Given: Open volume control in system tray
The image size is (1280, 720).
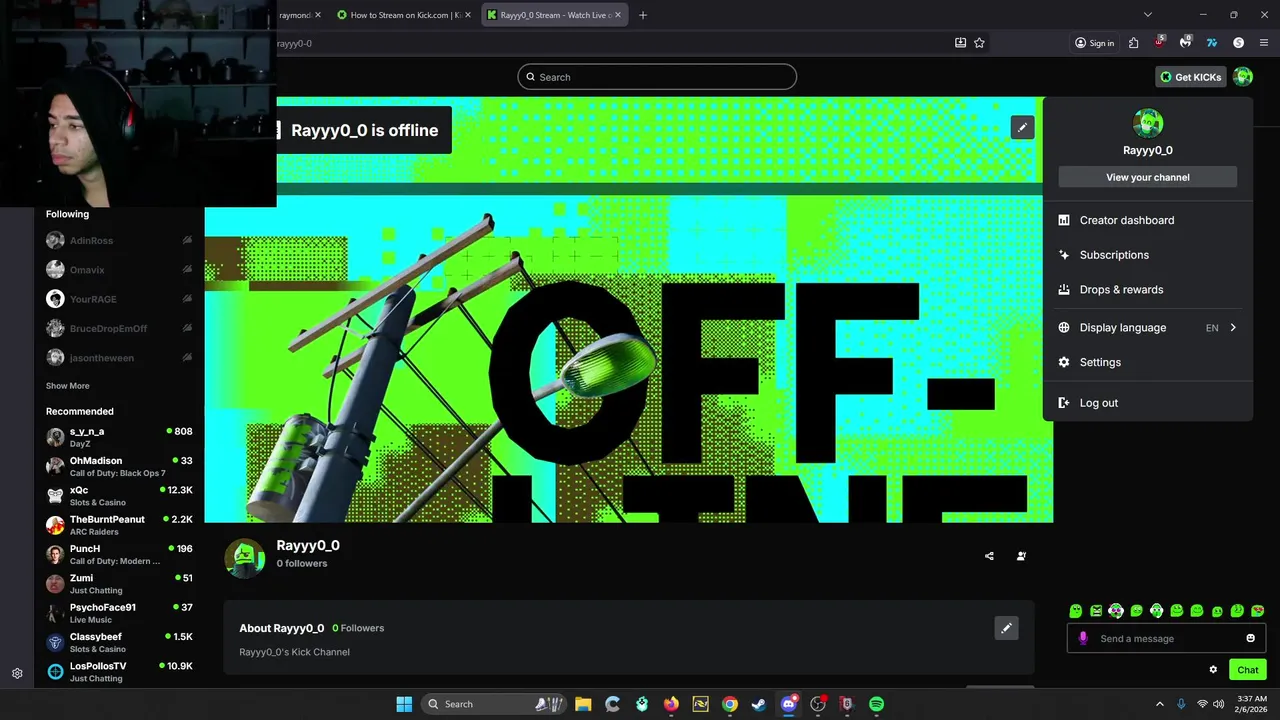Looking at the screenshot, I should (1218, 704).
